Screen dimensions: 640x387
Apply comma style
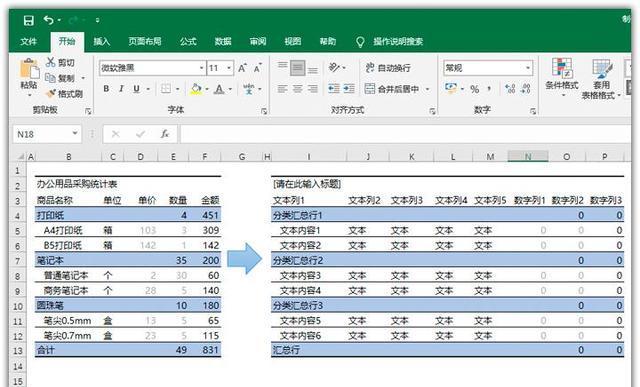click(489, 89)
